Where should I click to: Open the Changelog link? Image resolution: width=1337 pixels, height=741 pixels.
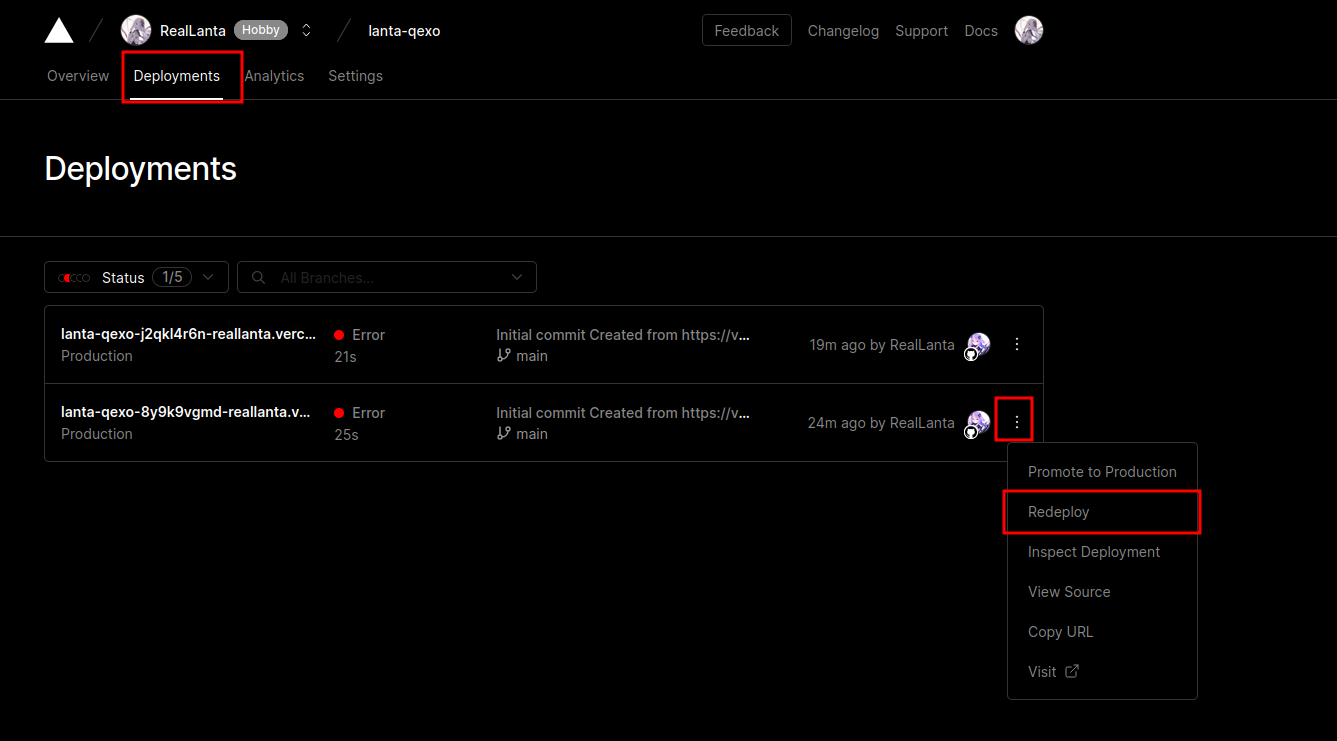pyautogui.click(x=843, y=31)
